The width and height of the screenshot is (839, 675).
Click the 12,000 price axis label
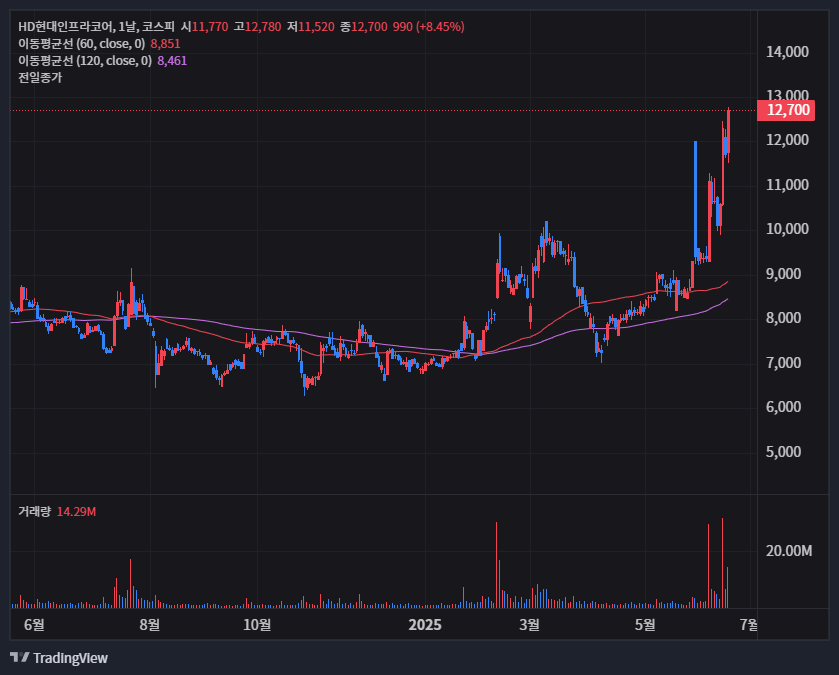coord(787,140)
